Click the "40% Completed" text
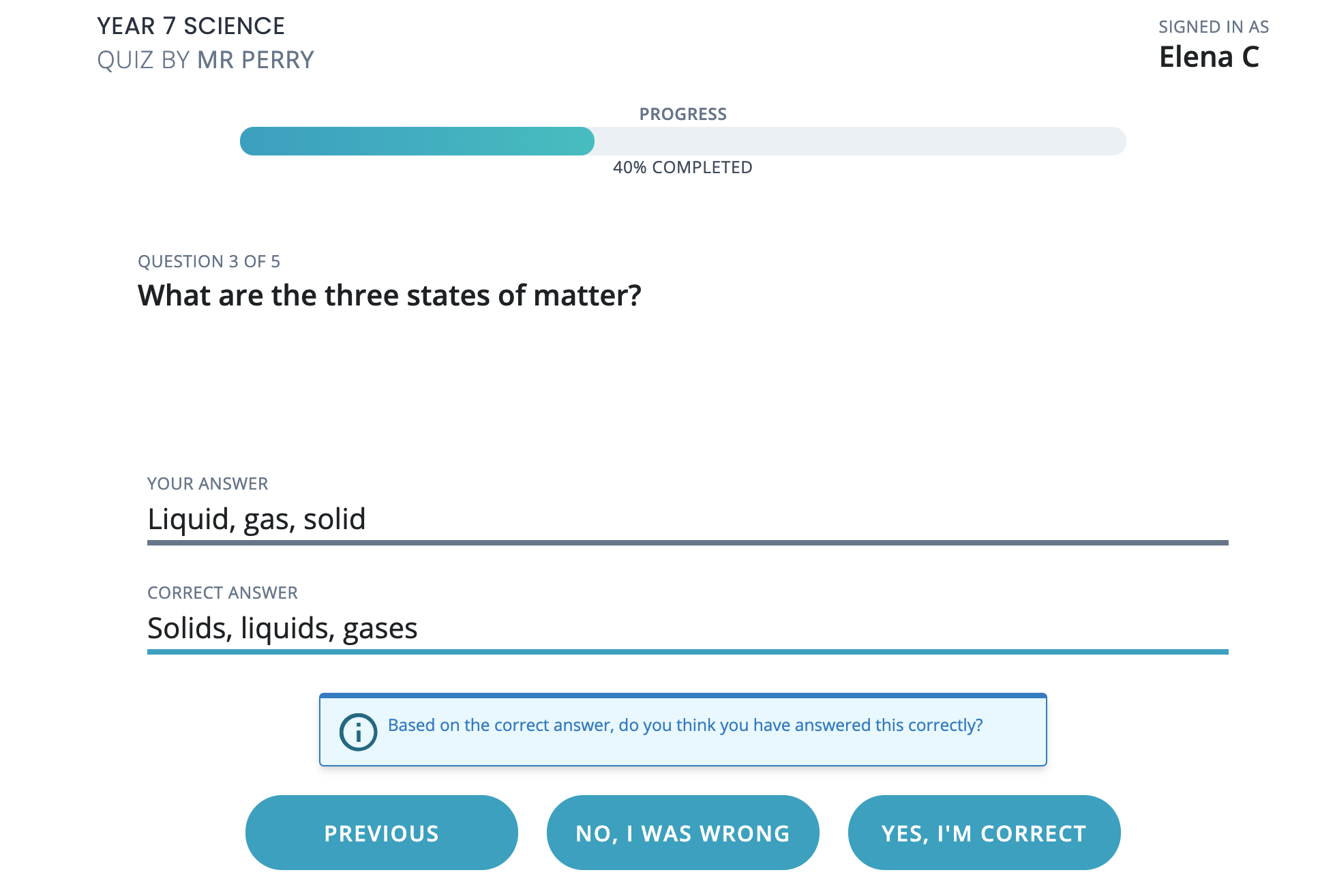Viewport: 1320px width, 896px height. tap(682, 168)
